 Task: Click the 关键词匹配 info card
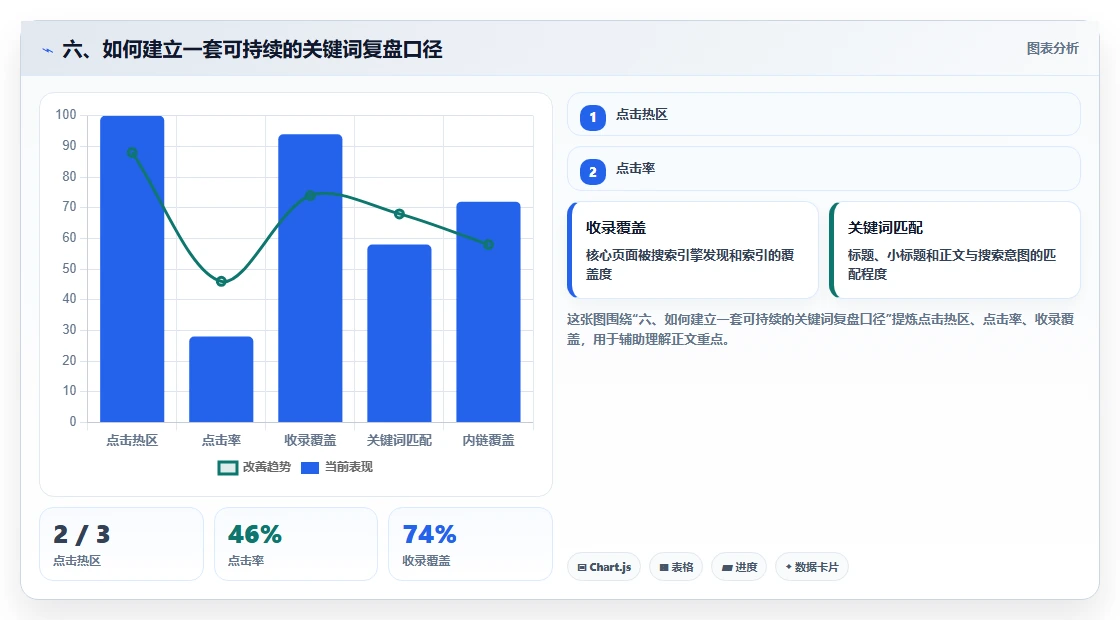955,250
